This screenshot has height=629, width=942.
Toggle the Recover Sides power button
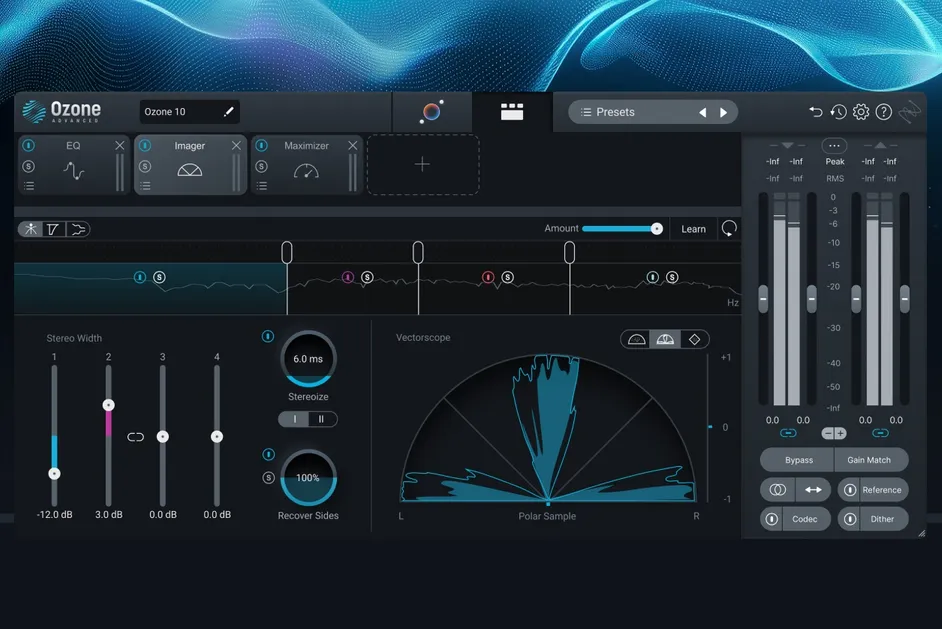click(x=269, y=454)
